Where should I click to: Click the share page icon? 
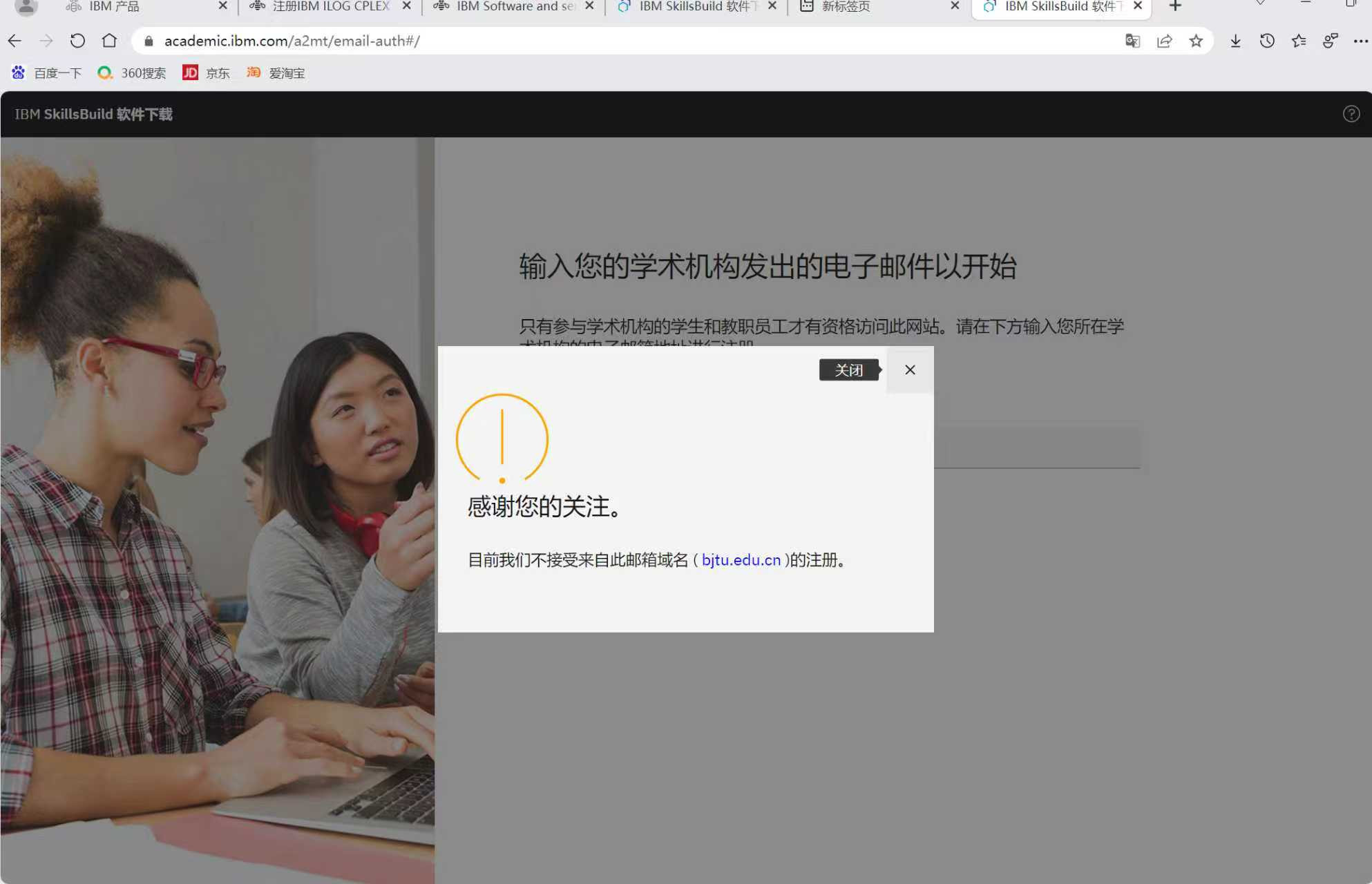pos(1164,41)
